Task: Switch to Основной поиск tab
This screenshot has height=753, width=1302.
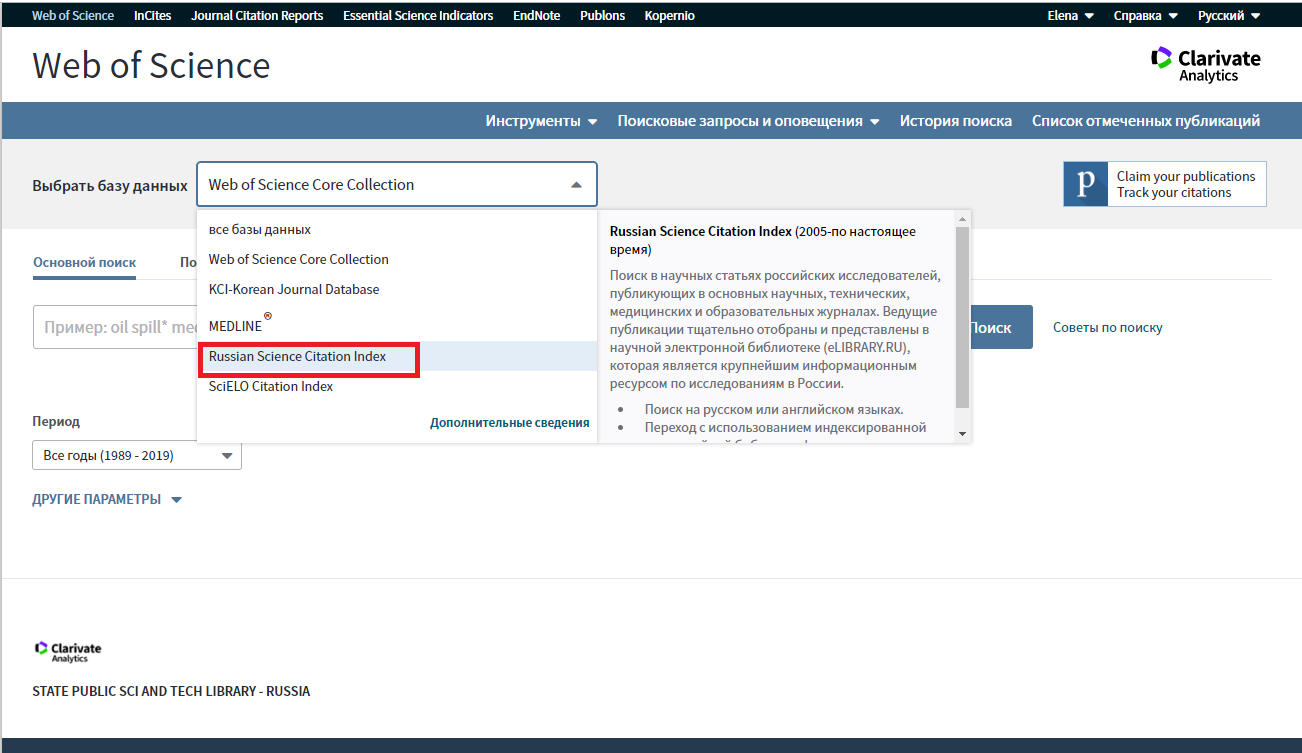Action: (x=84, y=263)
